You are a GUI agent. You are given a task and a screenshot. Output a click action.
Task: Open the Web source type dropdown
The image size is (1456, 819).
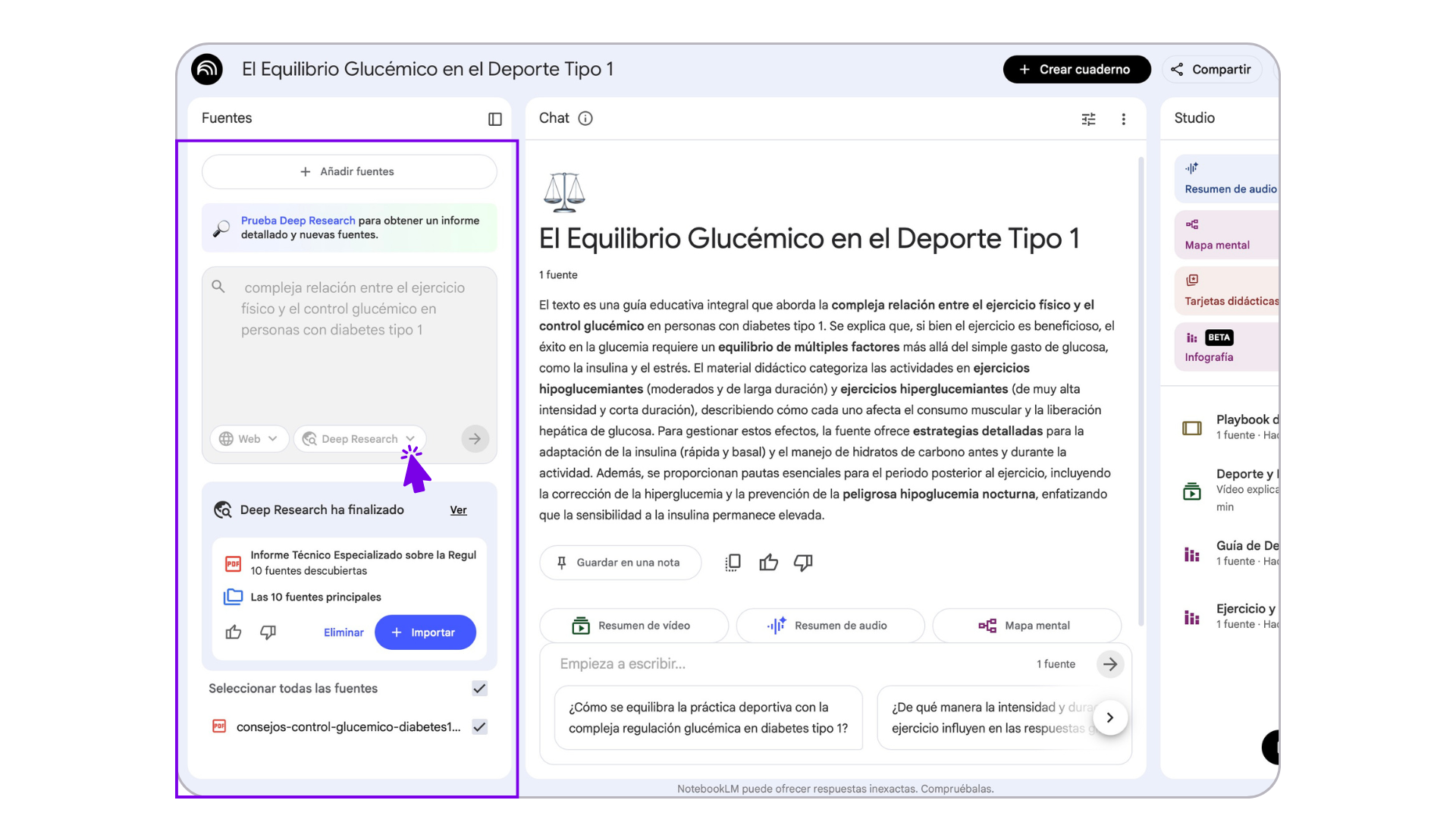[x=248, y=439]
